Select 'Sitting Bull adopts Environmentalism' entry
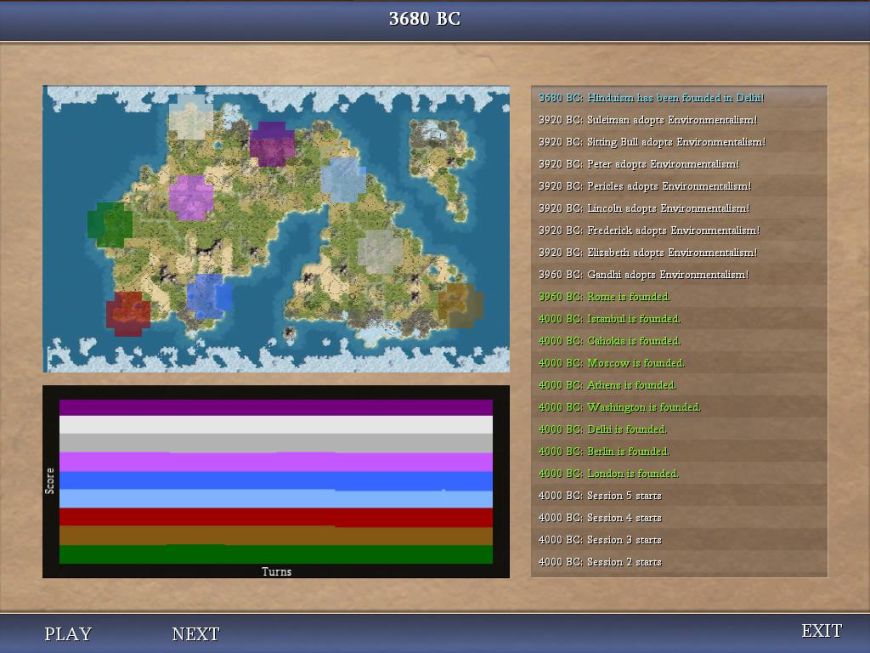The width and height of the screenshot is (870, 653). coord(679,142)
